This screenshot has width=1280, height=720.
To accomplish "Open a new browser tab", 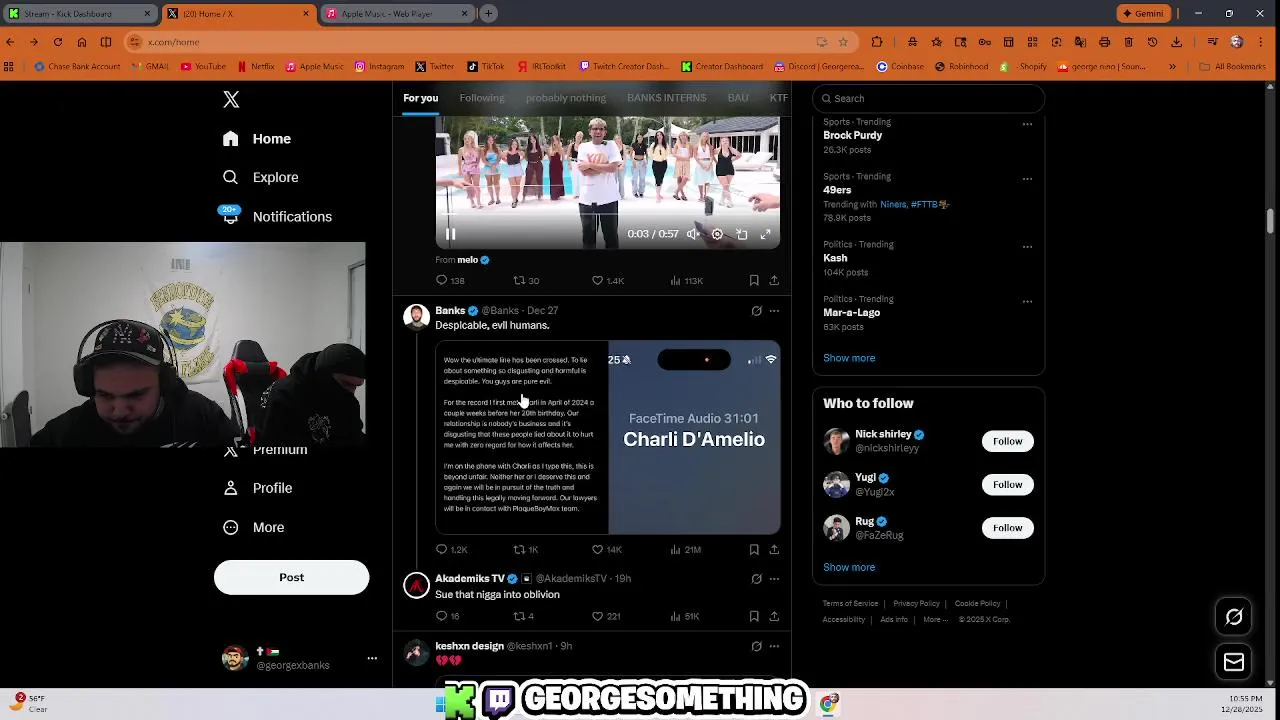I will click(488, 14).
